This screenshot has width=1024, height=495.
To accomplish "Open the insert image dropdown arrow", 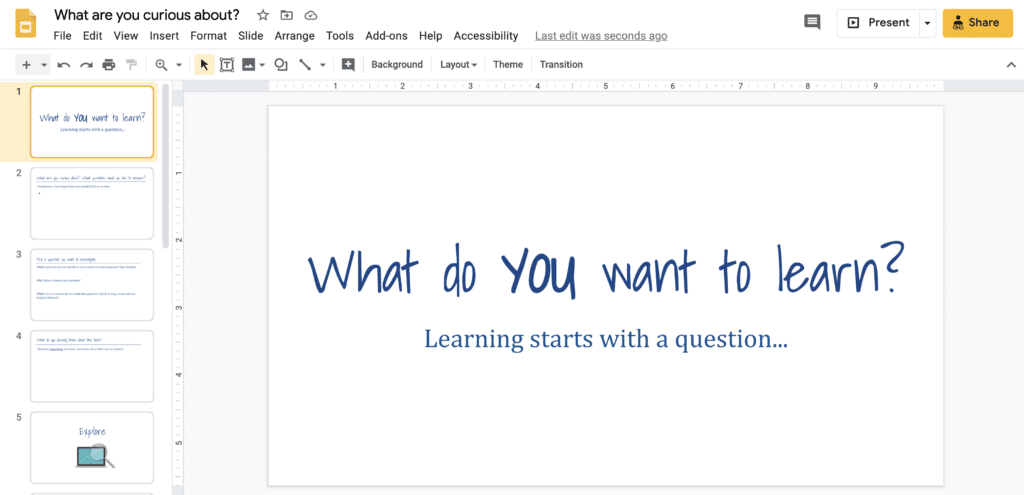I will coord(263,65).
